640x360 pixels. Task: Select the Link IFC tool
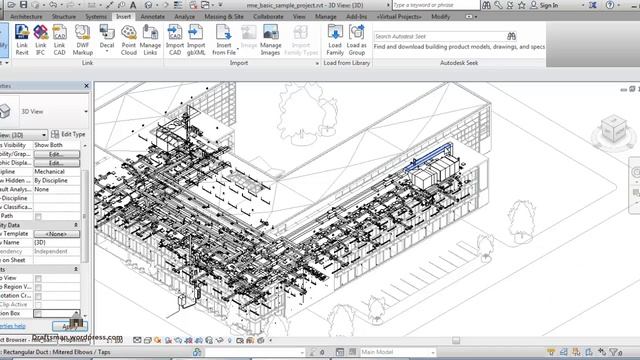pyautogui.click(x=40, y=40)
